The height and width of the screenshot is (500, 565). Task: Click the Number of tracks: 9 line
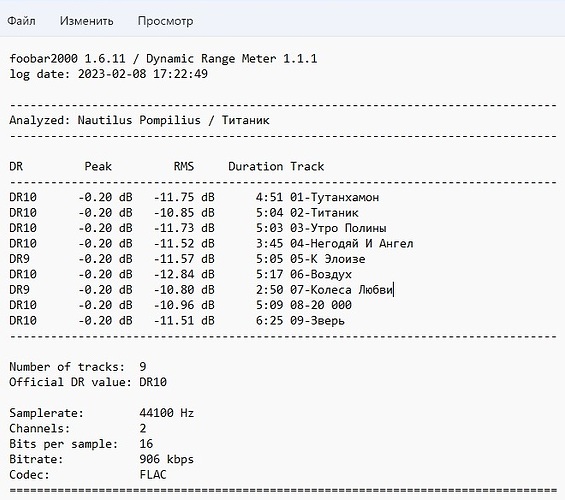tap(78, 367)
